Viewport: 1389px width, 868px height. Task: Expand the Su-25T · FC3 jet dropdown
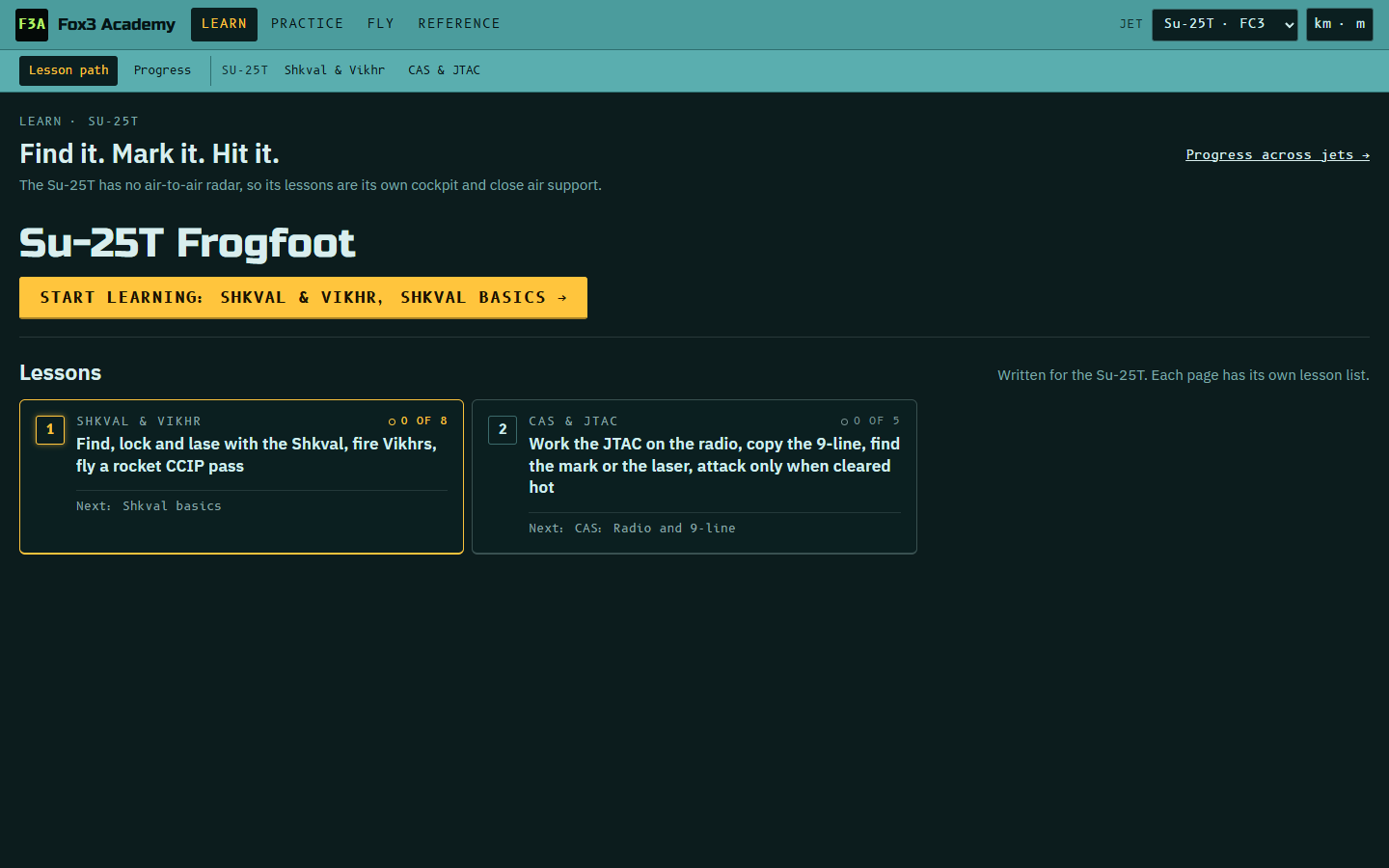coord(1225,24)
